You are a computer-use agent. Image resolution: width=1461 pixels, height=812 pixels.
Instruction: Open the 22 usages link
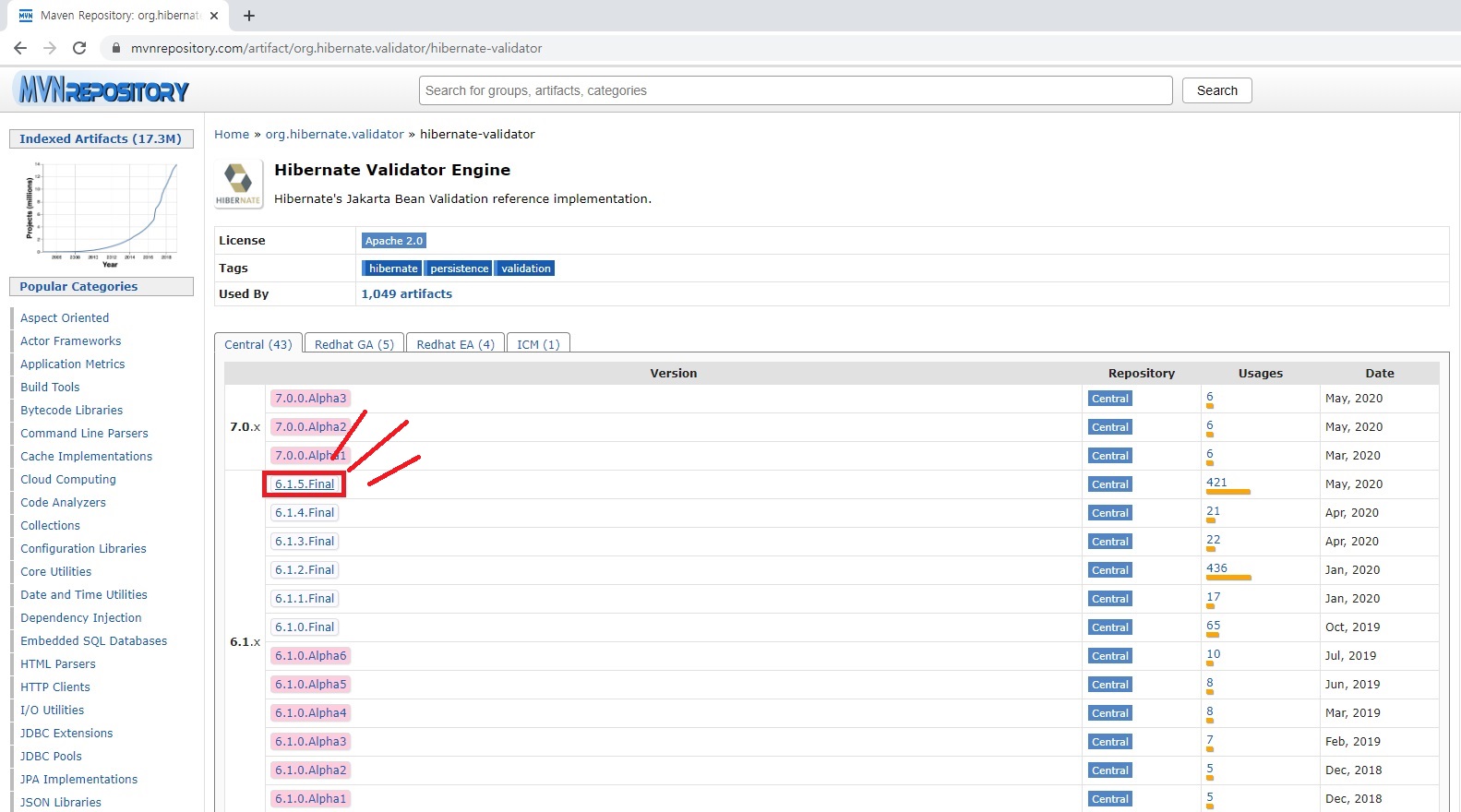1213,540
